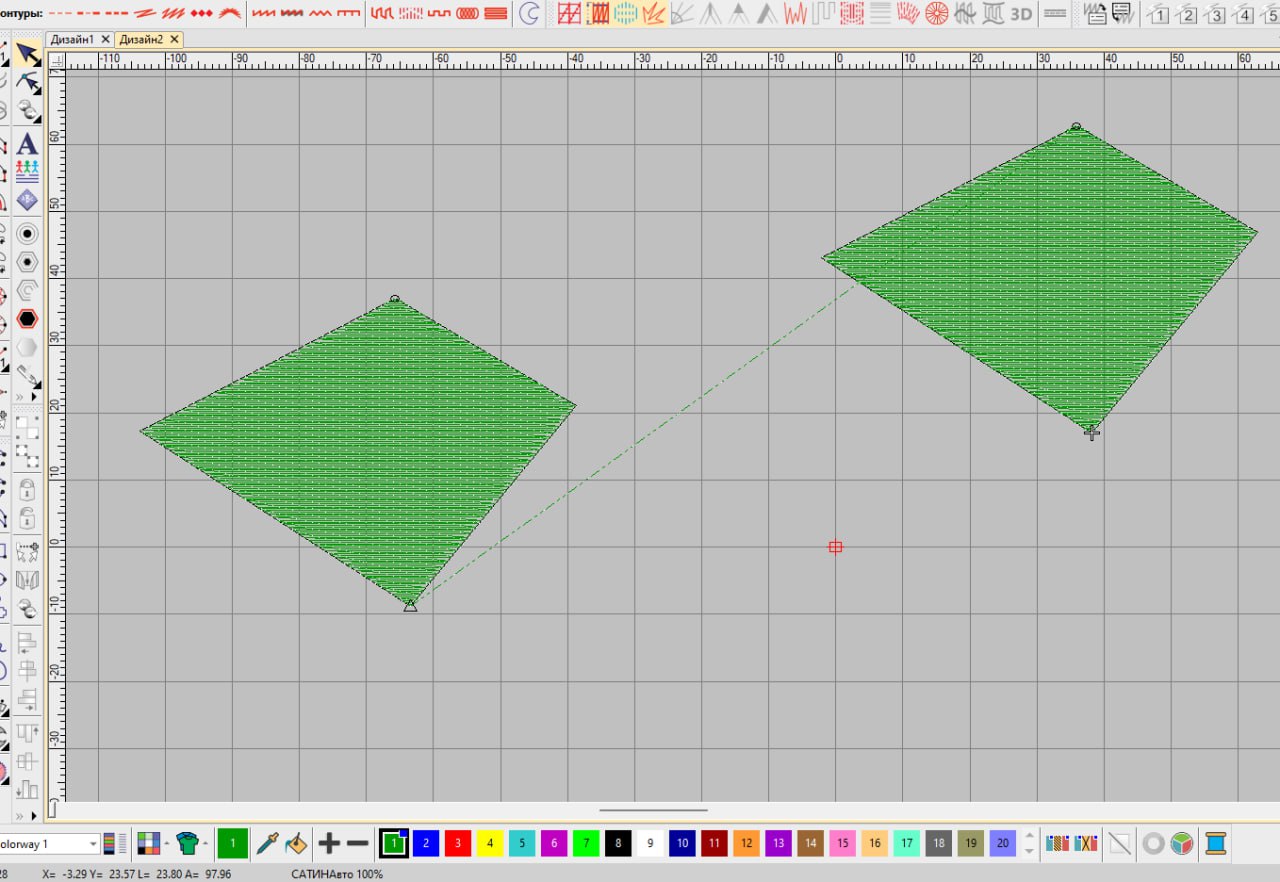Click the color palette scroll down arrow
Image resolution: width=1280 pixels, height=882 pixels.
1030,851
